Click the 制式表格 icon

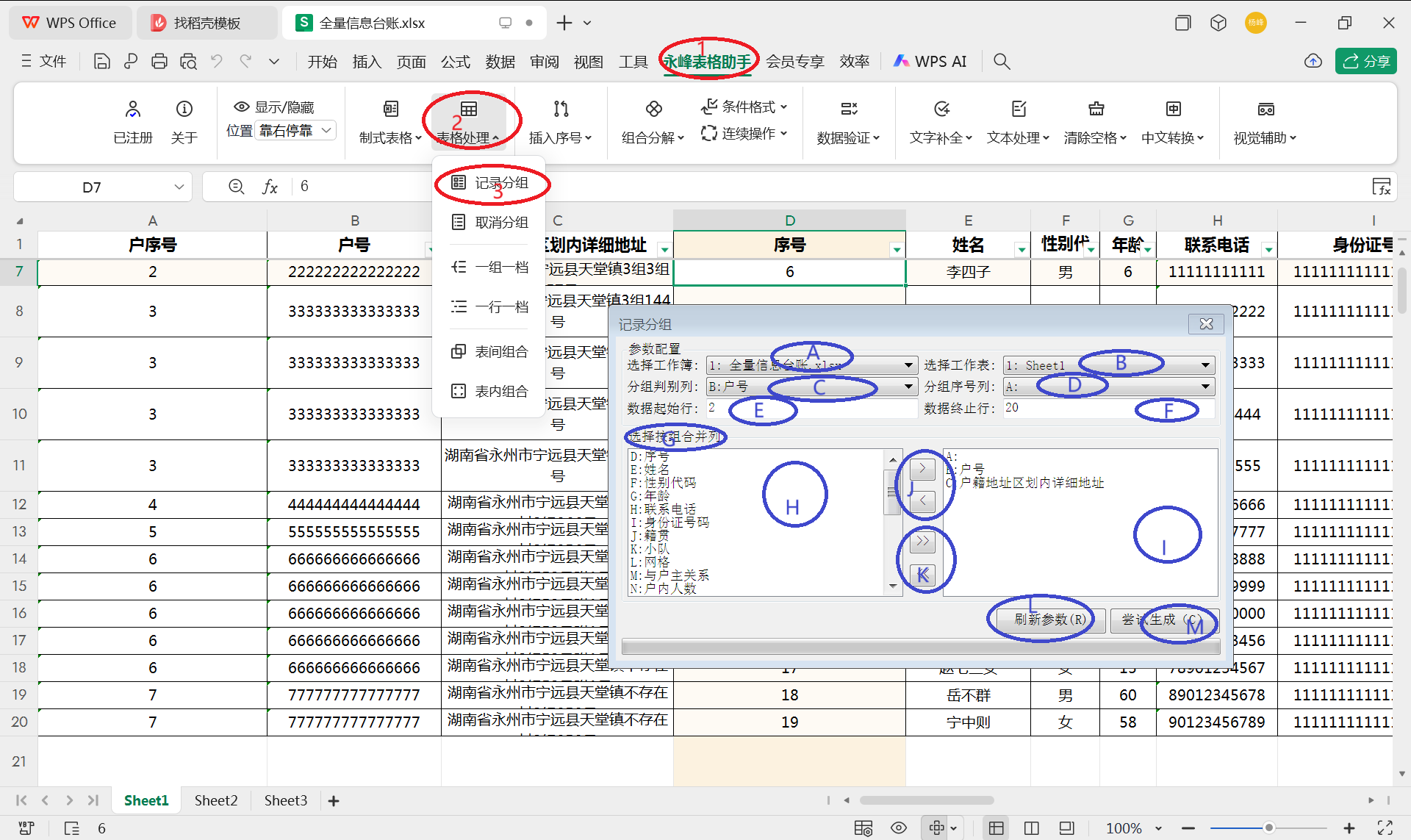tap(389, 121)
